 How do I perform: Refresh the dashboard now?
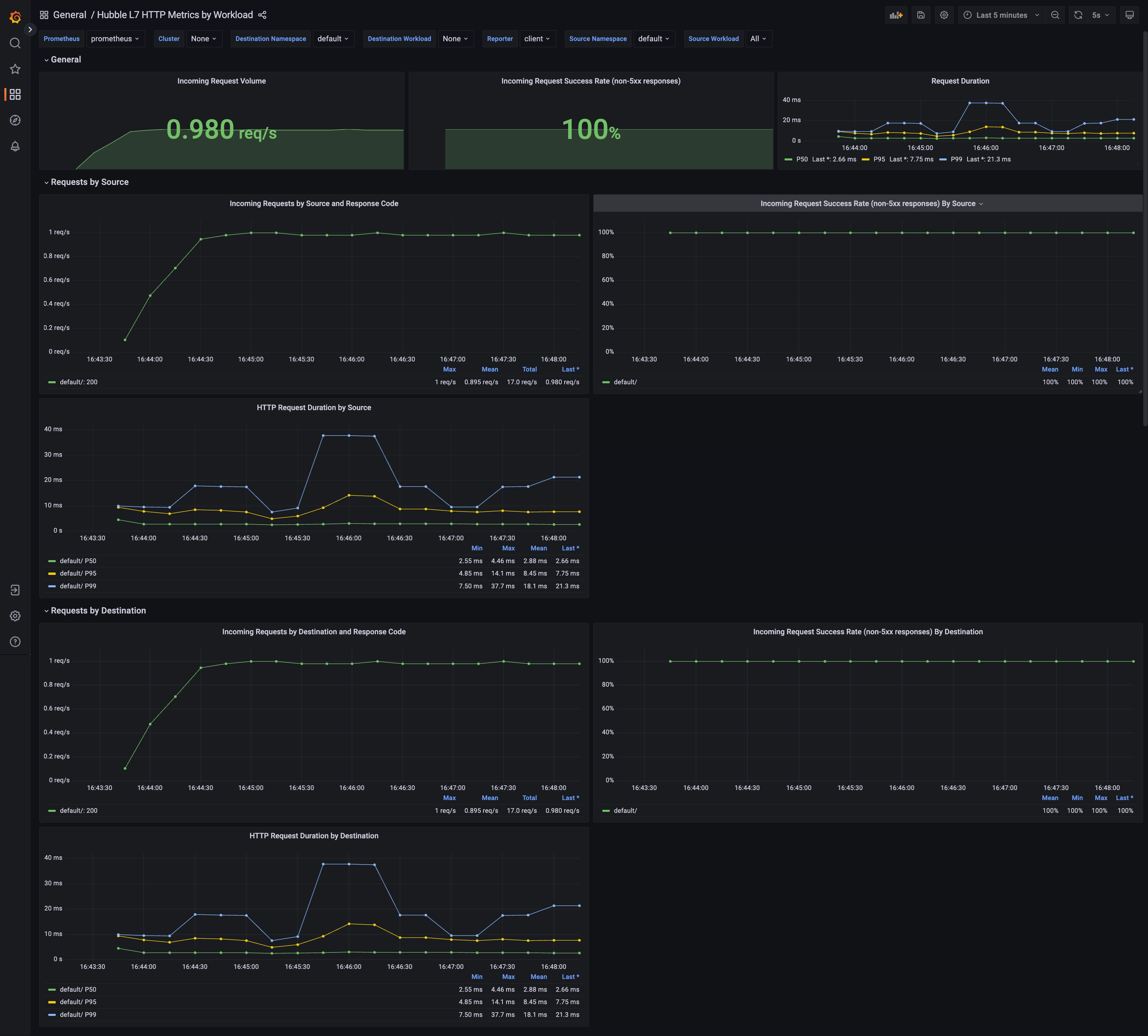[1078, 15]
